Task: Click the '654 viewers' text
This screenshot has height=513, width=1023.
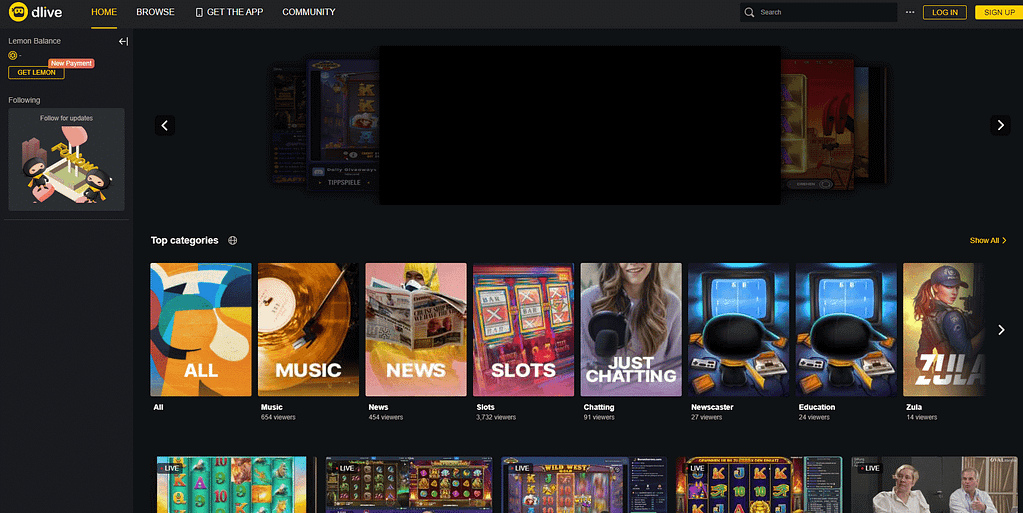Action: (278, 417)
